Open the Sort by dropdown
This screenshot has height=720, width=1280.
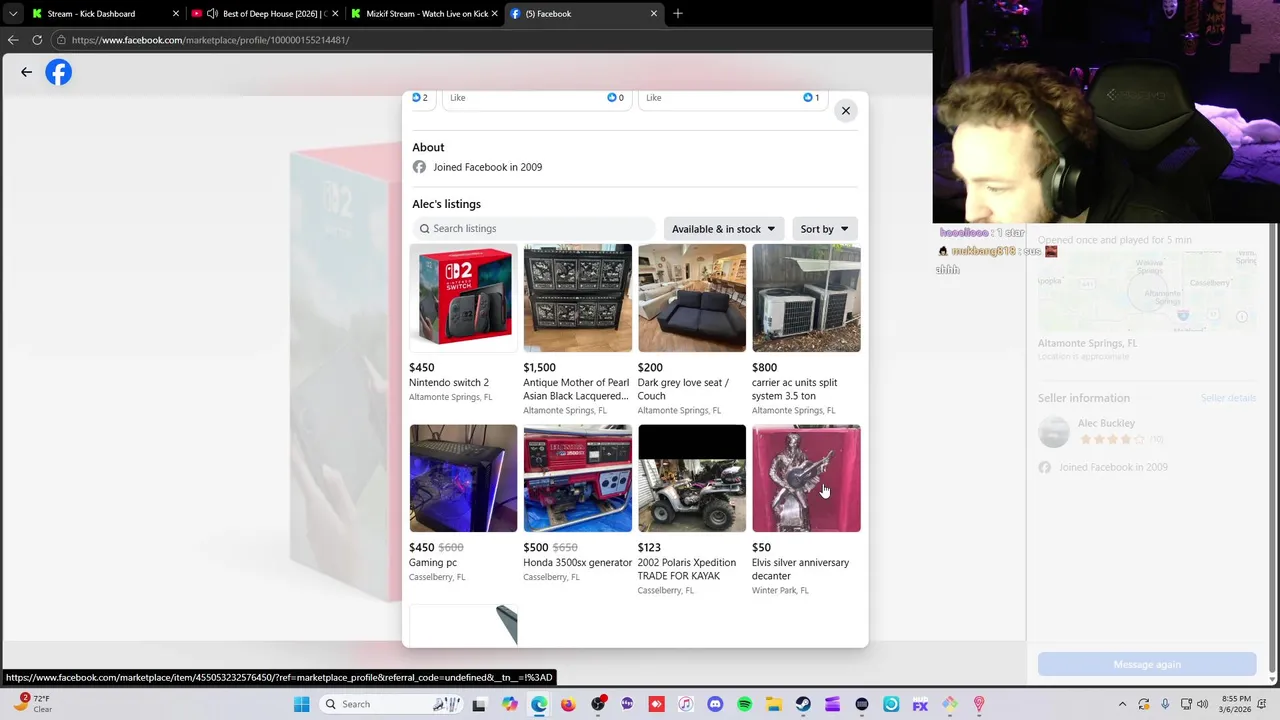[x=825, y=229]
